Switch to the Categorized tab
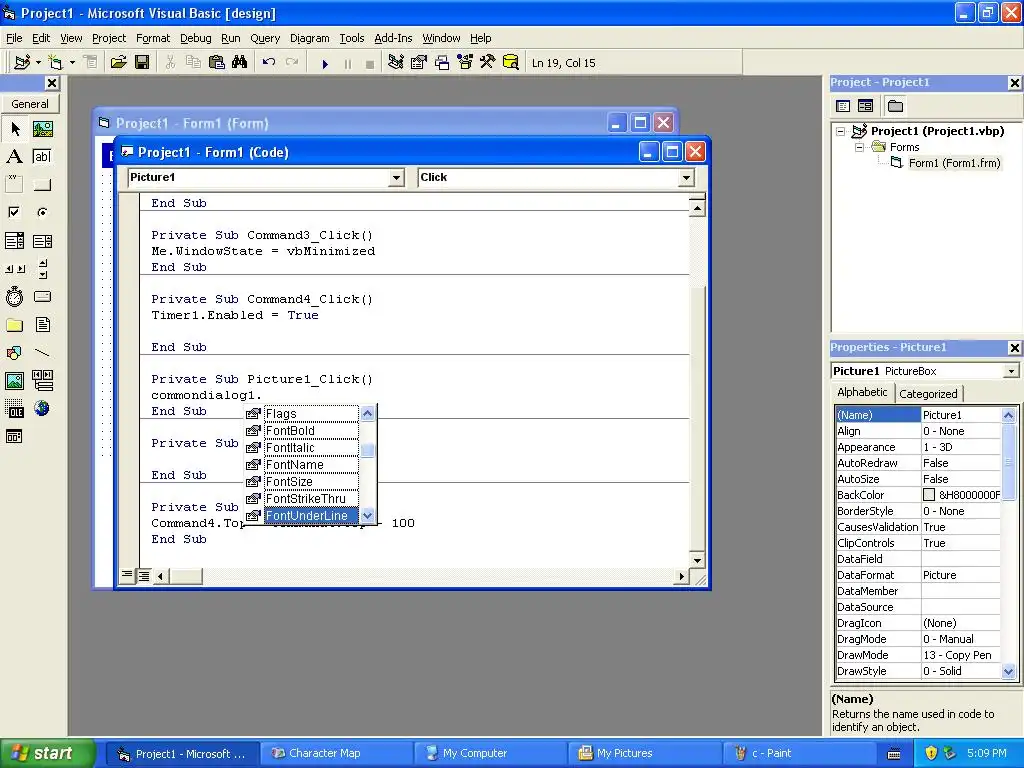 point(928,394)
